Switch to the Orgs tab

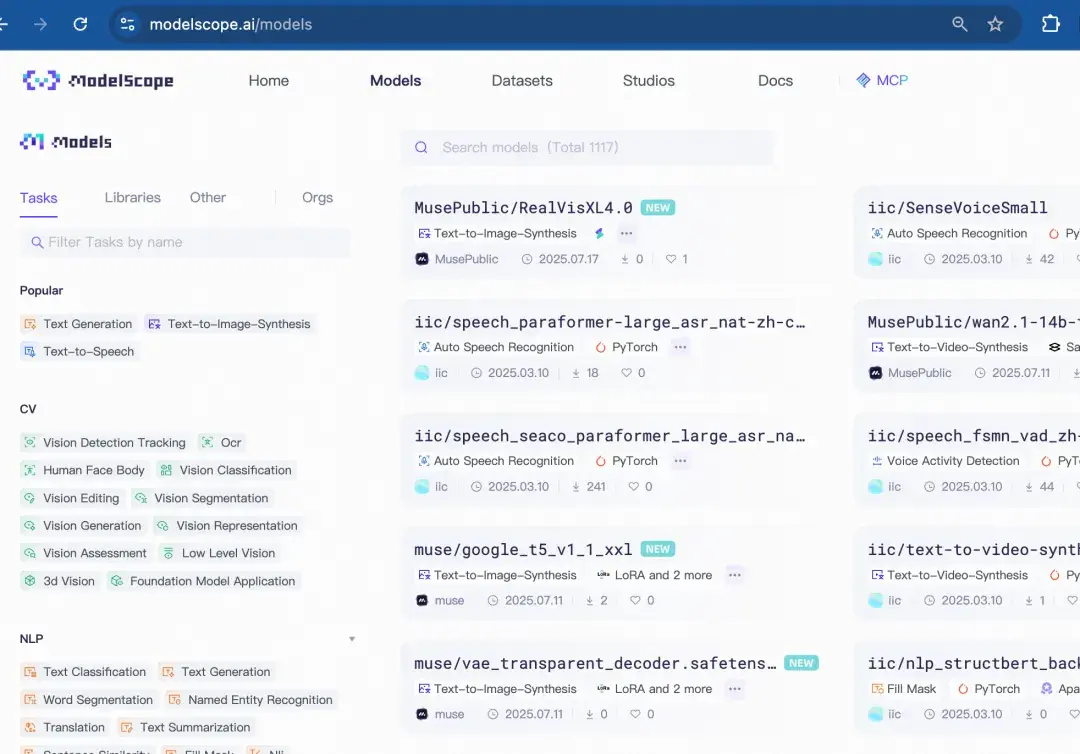[317, 198]
